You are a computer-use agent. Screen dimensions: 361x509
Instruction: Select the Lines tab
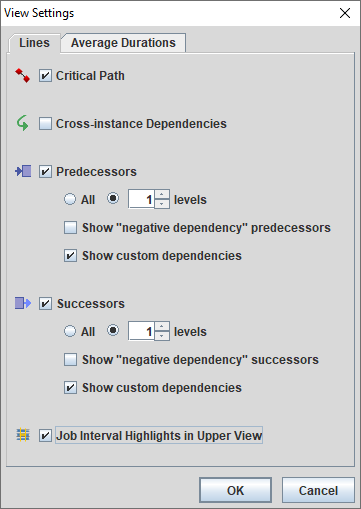click(34, 43)
